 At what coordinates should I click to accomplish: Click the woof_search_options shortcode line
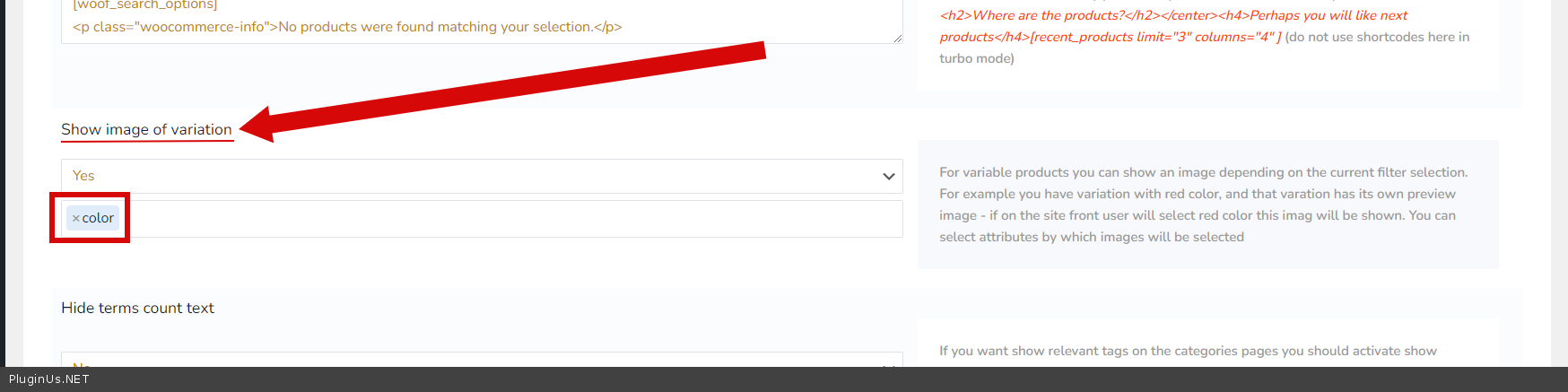(144, 5)
